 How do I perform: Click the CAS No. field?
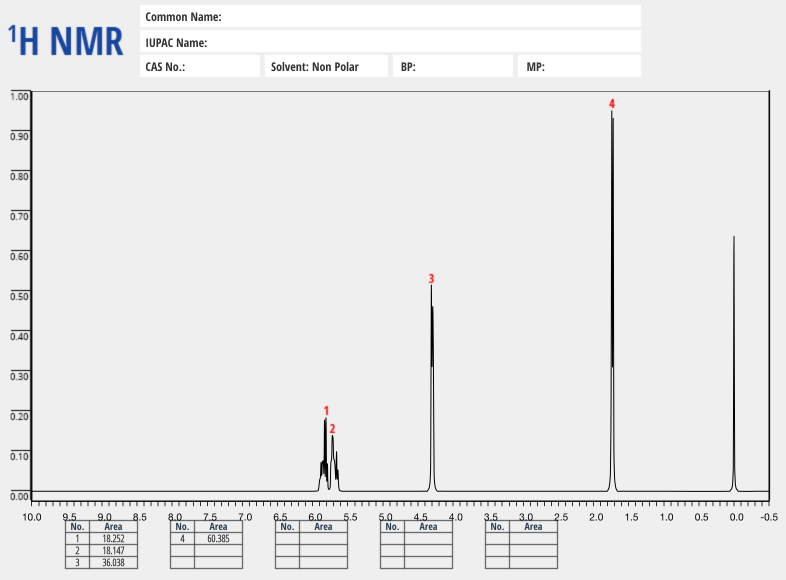click(200, 66)
